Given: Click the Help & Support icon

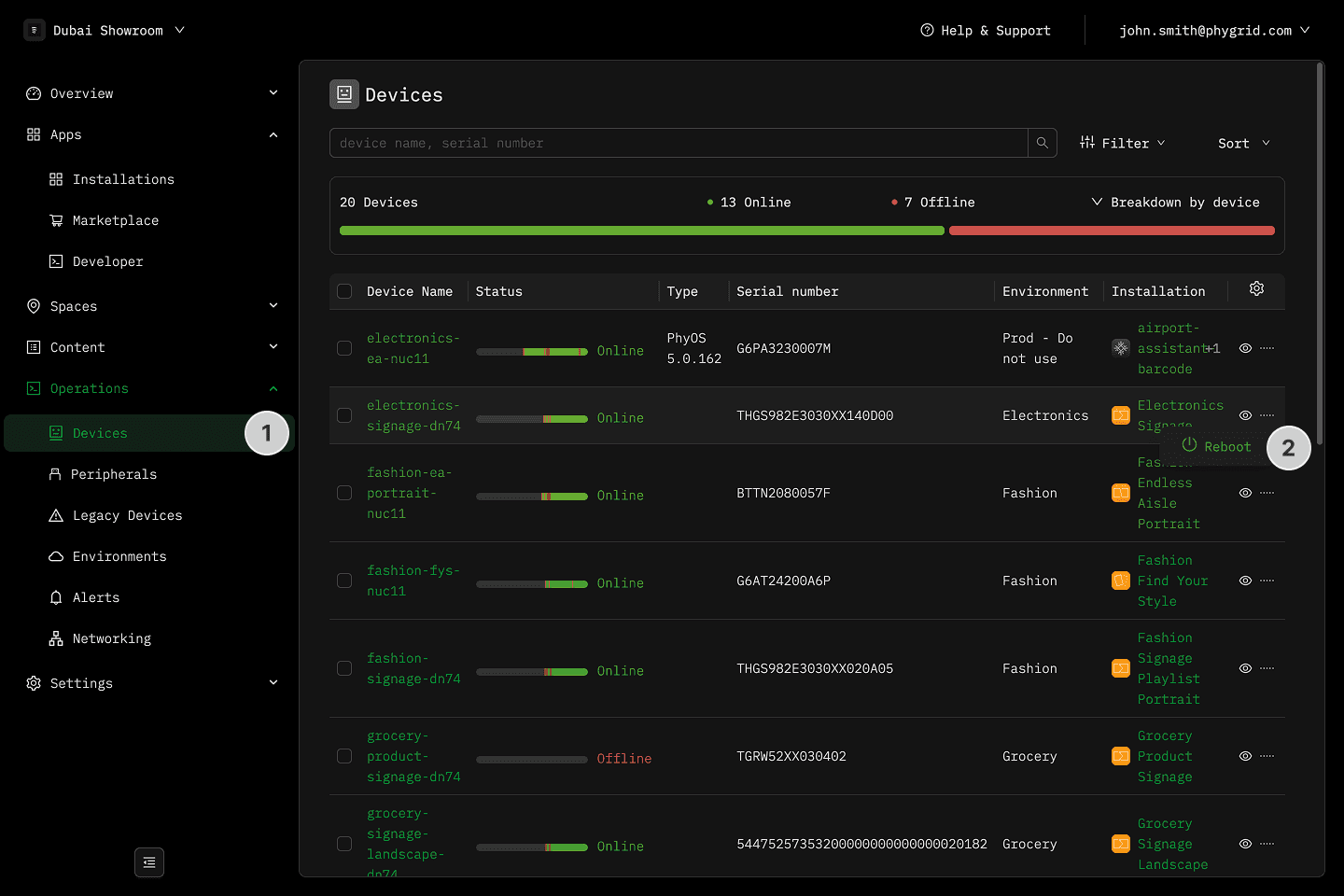Looking at the screenshot, I should 927,30.
